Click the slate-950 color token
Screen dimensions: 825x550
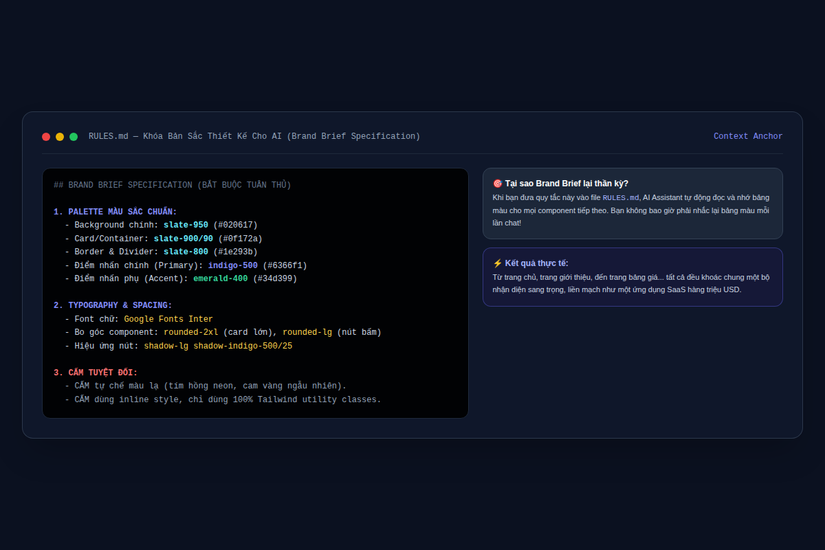(186, 225)
